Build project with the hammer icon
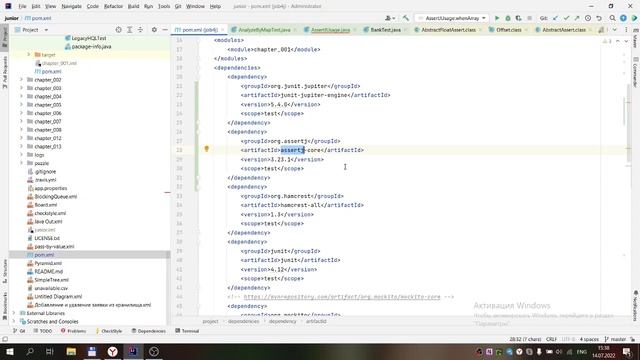 click(405, 18)
